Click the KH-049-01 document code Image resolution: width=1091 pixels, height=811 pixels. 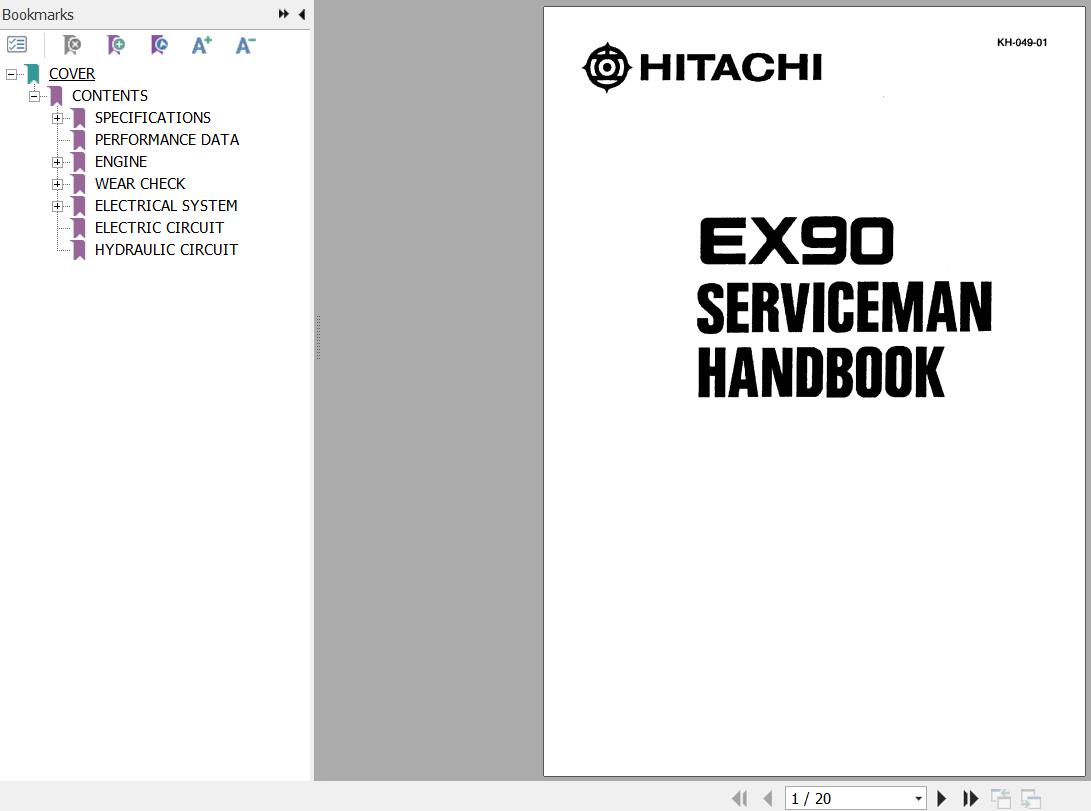pos(1021,42)
